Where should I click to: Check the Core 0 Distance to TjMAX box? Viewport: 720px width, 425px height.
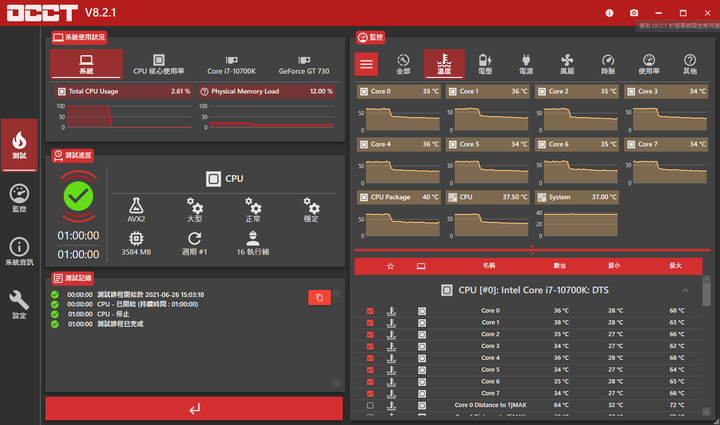coord(370,405)
